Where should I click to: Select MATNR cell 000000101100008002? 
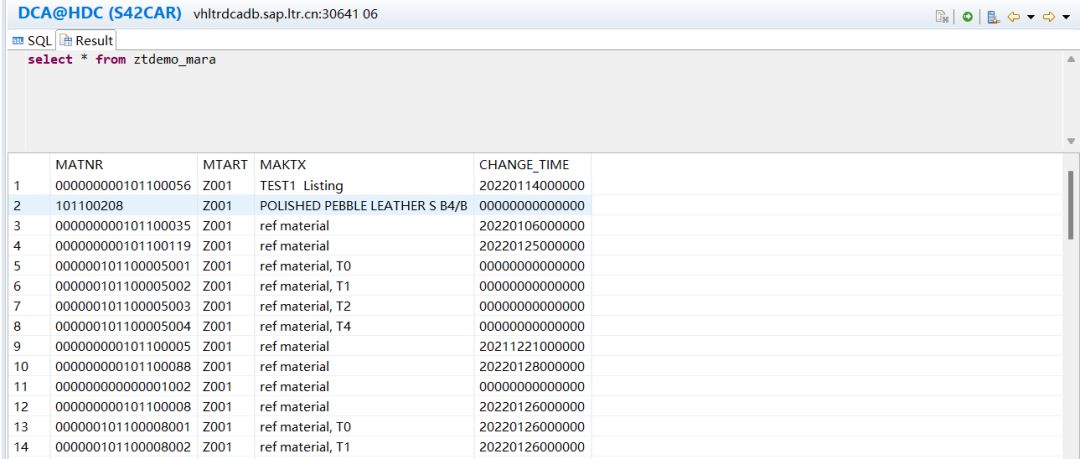pyautogui.click(x=124, y=447)
